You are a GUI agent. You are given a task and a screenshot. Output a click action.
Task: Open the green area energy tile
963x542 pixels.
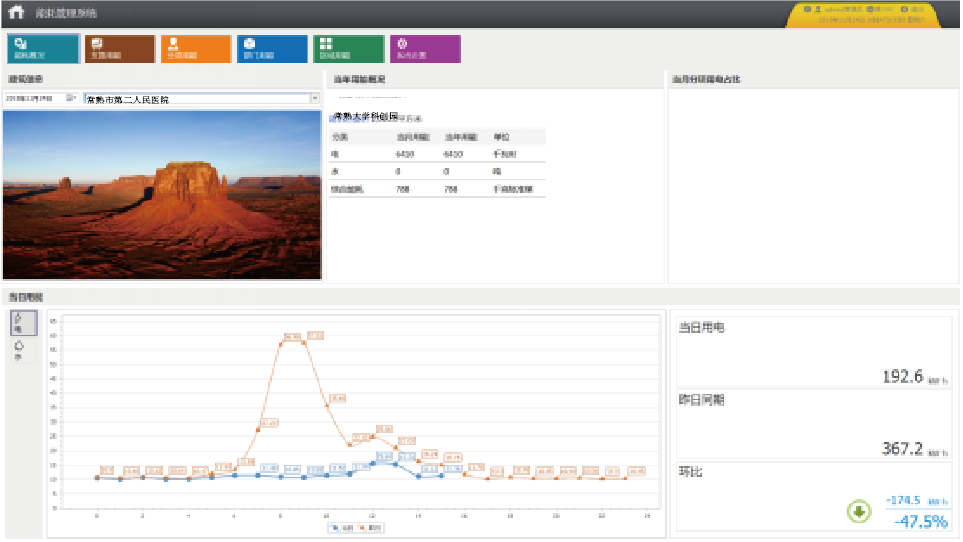pyautogui.click(x=348, y=49)
